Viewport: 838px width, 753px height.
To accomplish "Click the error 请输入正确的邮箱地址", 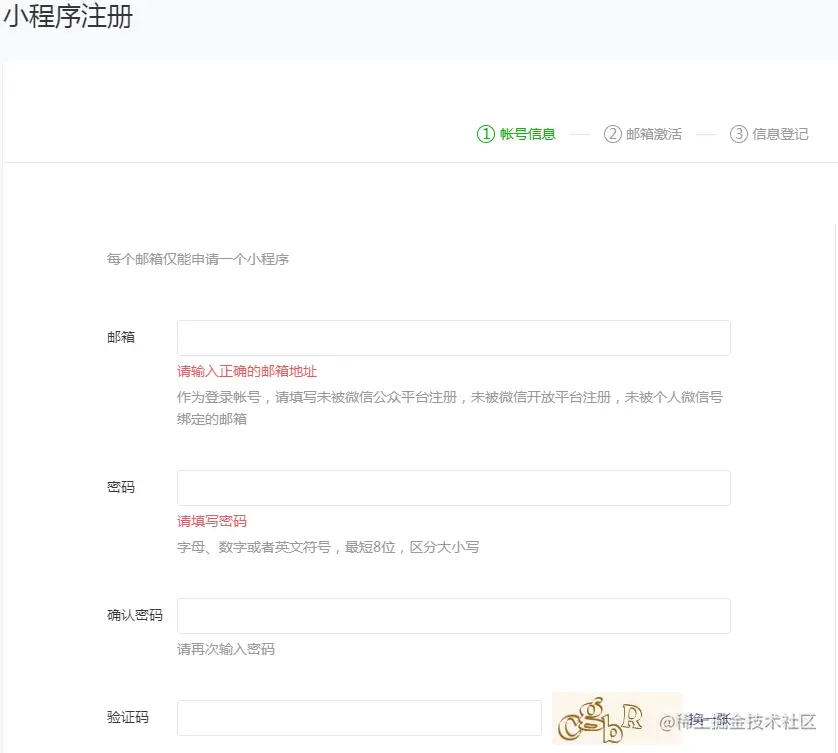I will point(247,371).
